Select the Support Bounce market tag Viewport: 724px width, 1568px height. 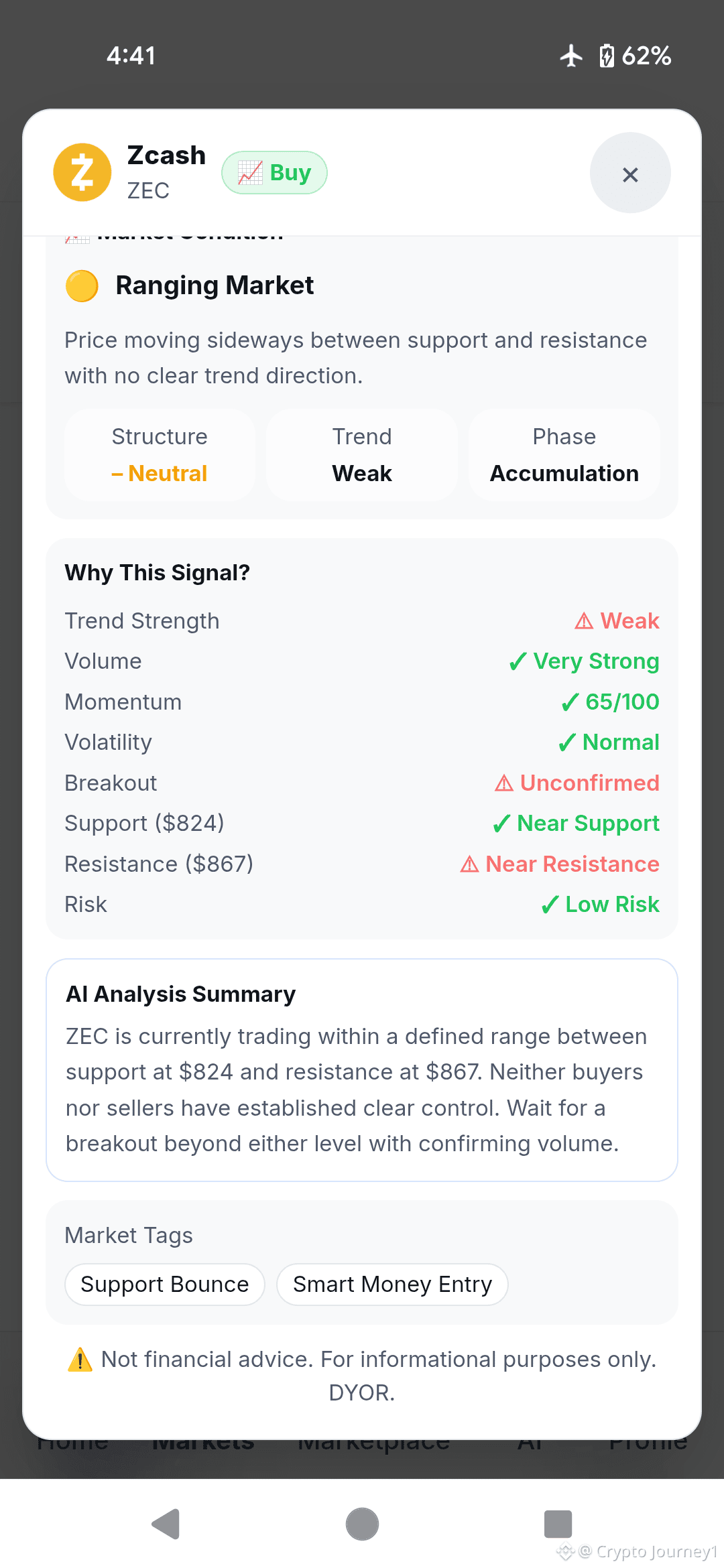[165, 1285]
